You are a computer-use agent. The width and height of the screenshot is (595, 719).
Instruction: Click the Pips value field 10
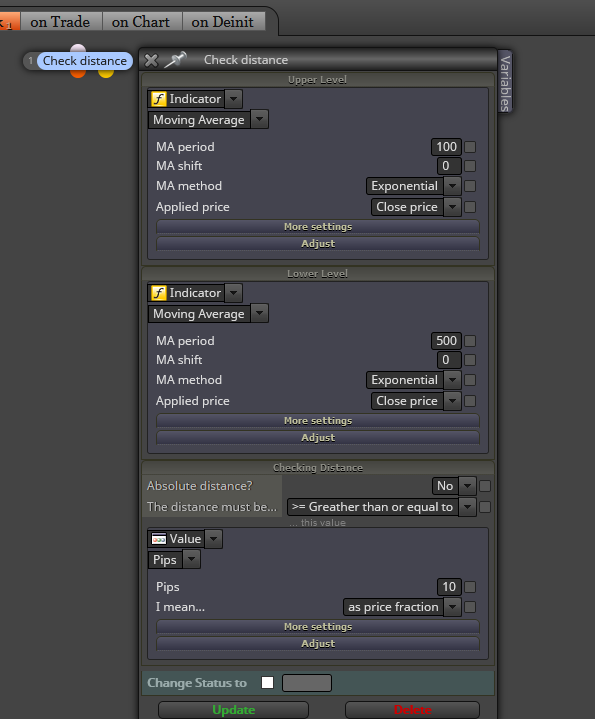pos(449,586)
